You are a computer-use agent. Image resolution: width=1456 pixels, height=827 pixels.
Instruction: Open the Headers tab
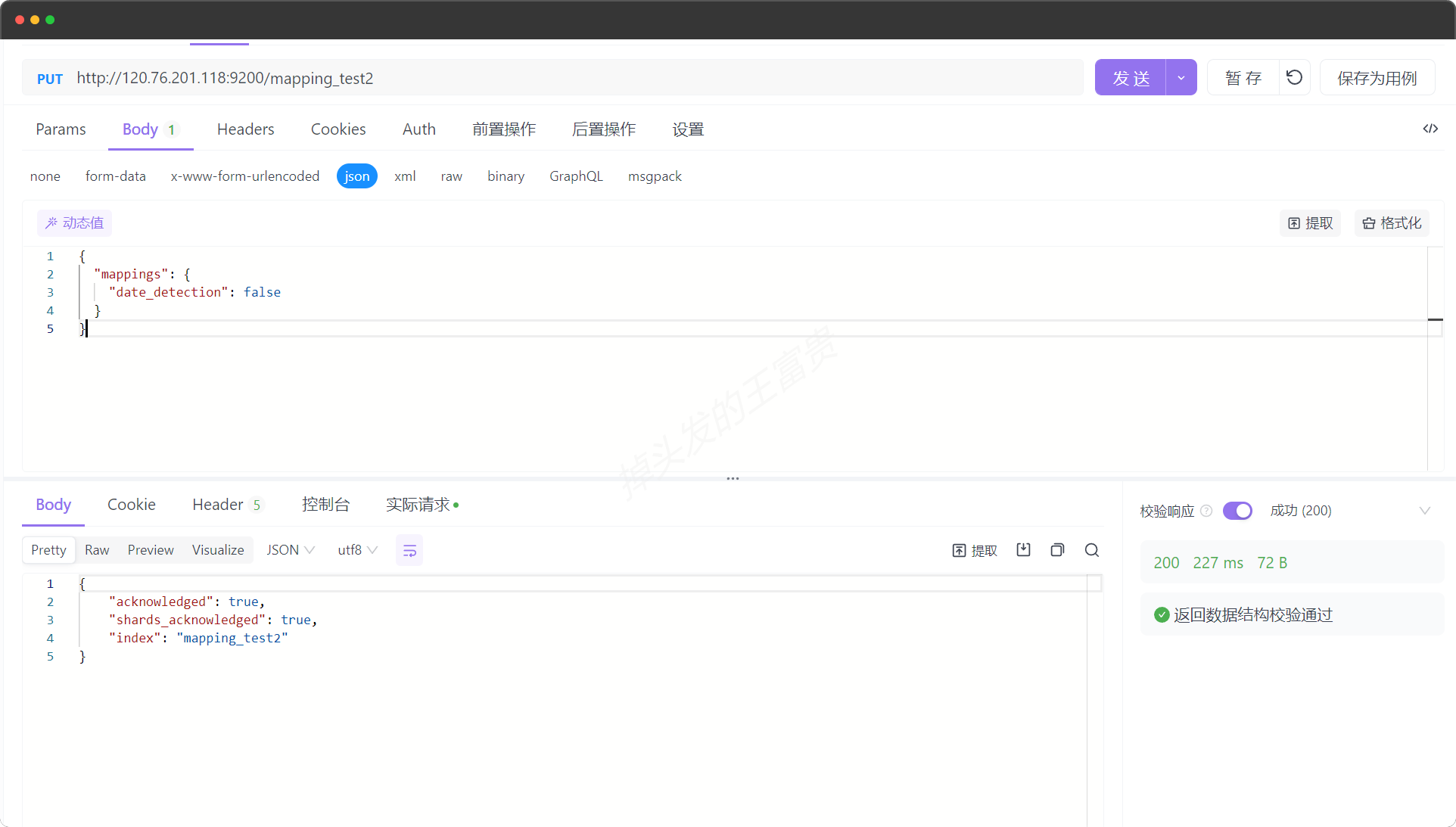pos(245,129)
